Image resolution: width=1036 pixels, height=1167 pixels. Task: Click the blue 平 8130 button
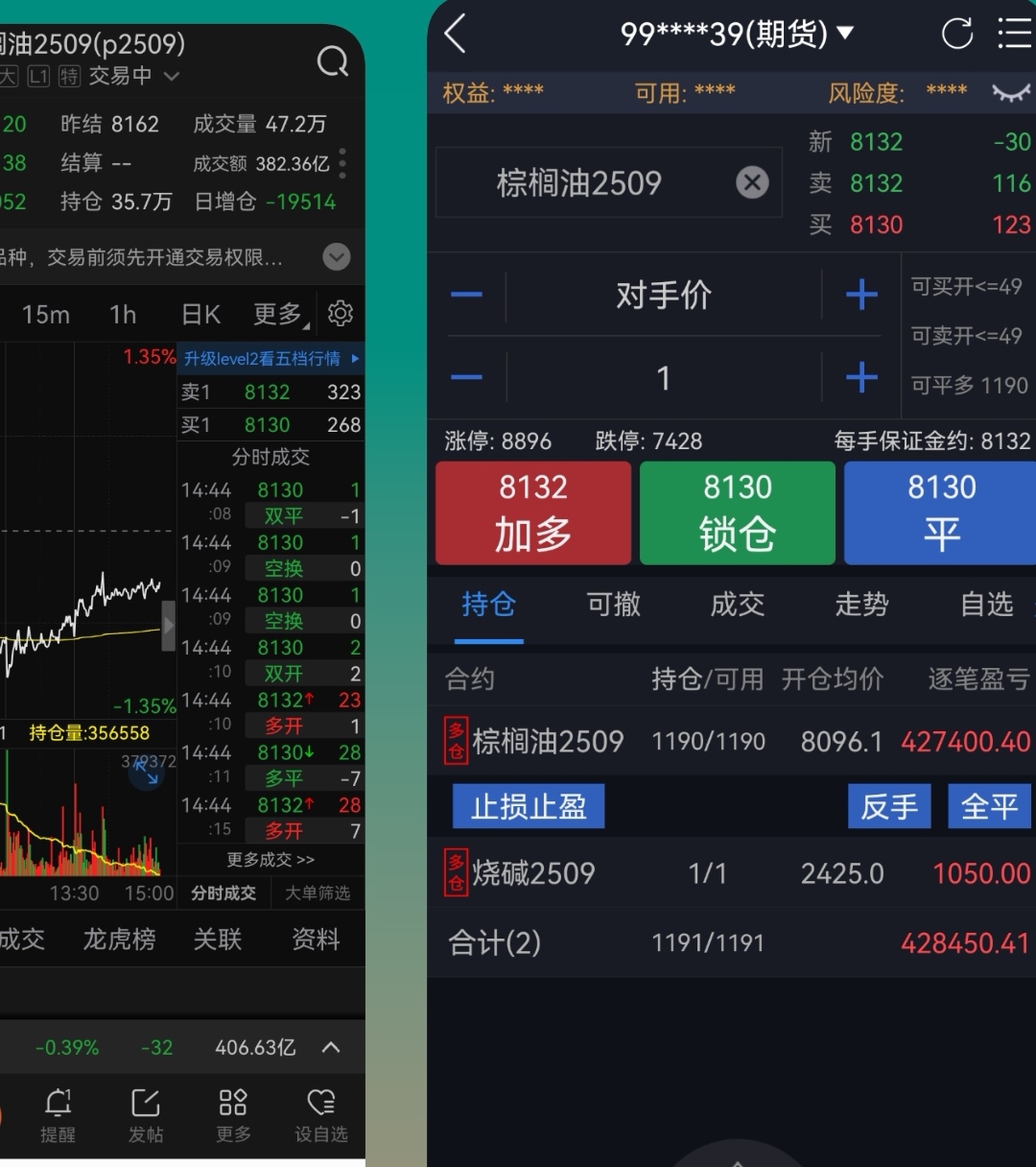[940, 512]
